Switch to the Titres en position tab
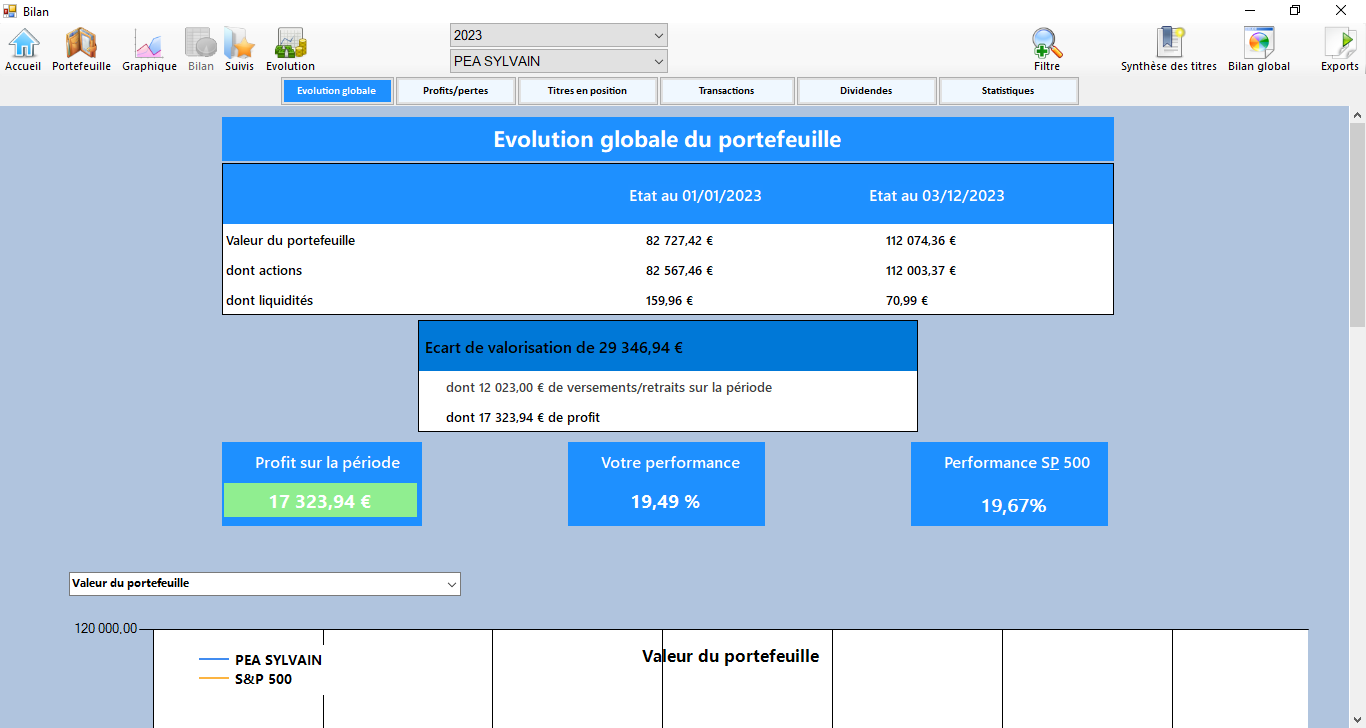This screenshot has width=1366, height=728. tap(587, 91)
